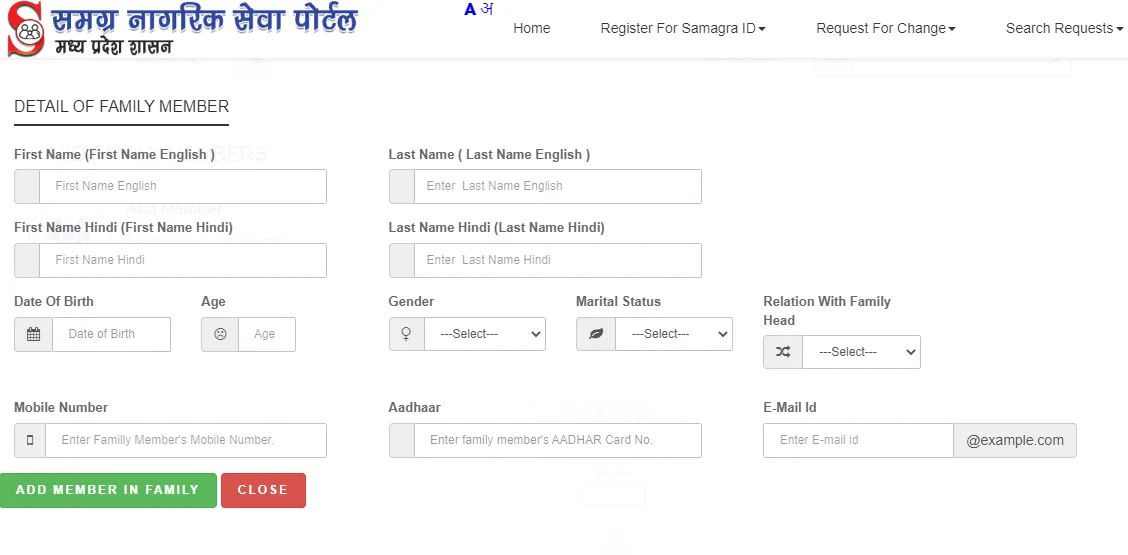The image size is (1128, 555).
Task: Click into the Date of Birth field
Action: [112, 334]
